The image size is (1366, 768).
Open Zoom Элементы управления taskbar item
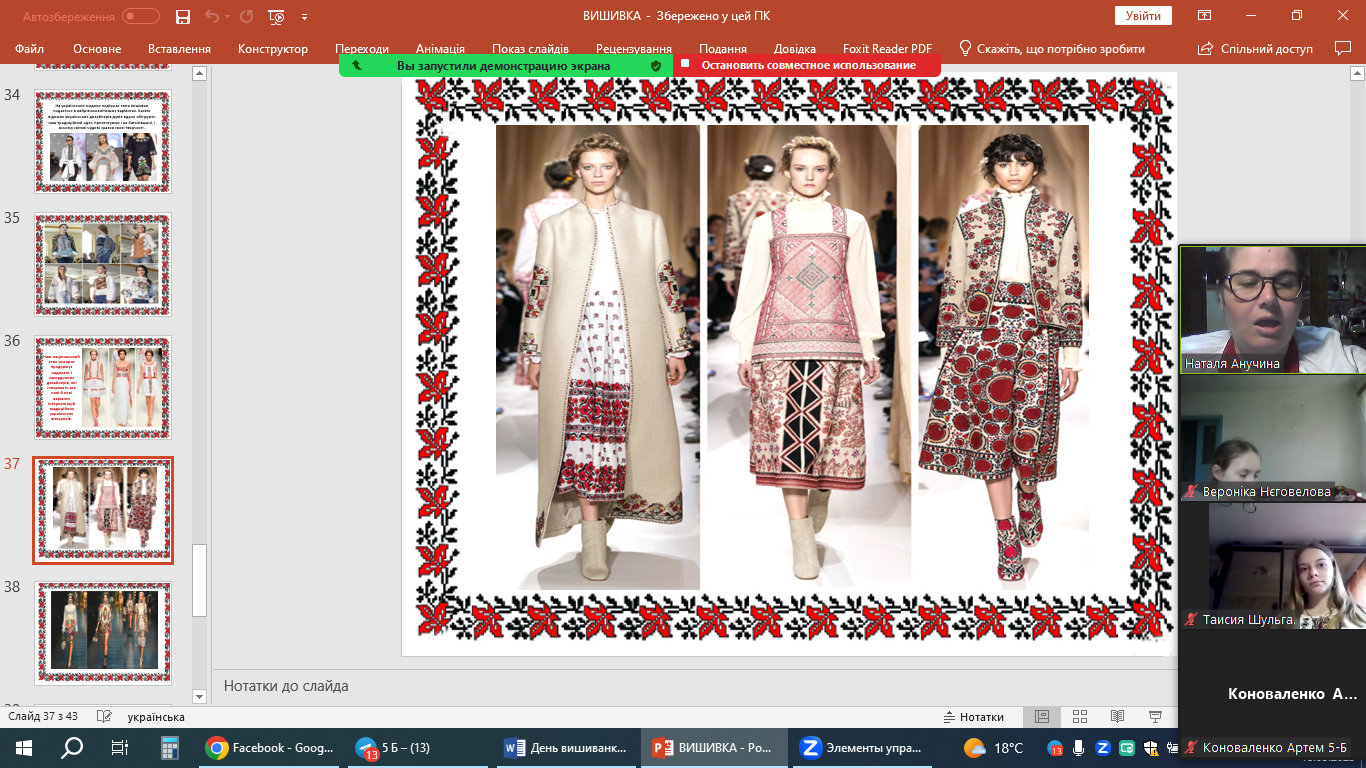(x=863, y=748)
